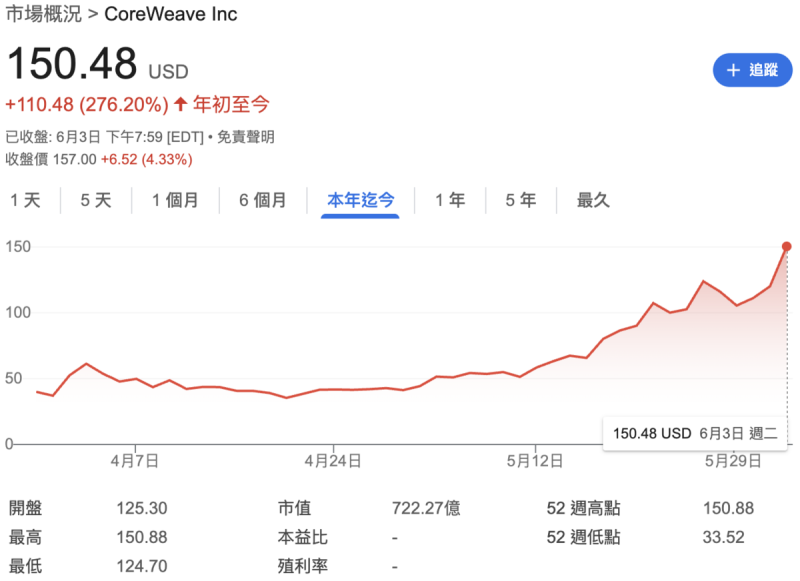Click the 52 週高點 label
Image resolution: width=800 pixels, height=581 pixels.
tap(583, 508)
